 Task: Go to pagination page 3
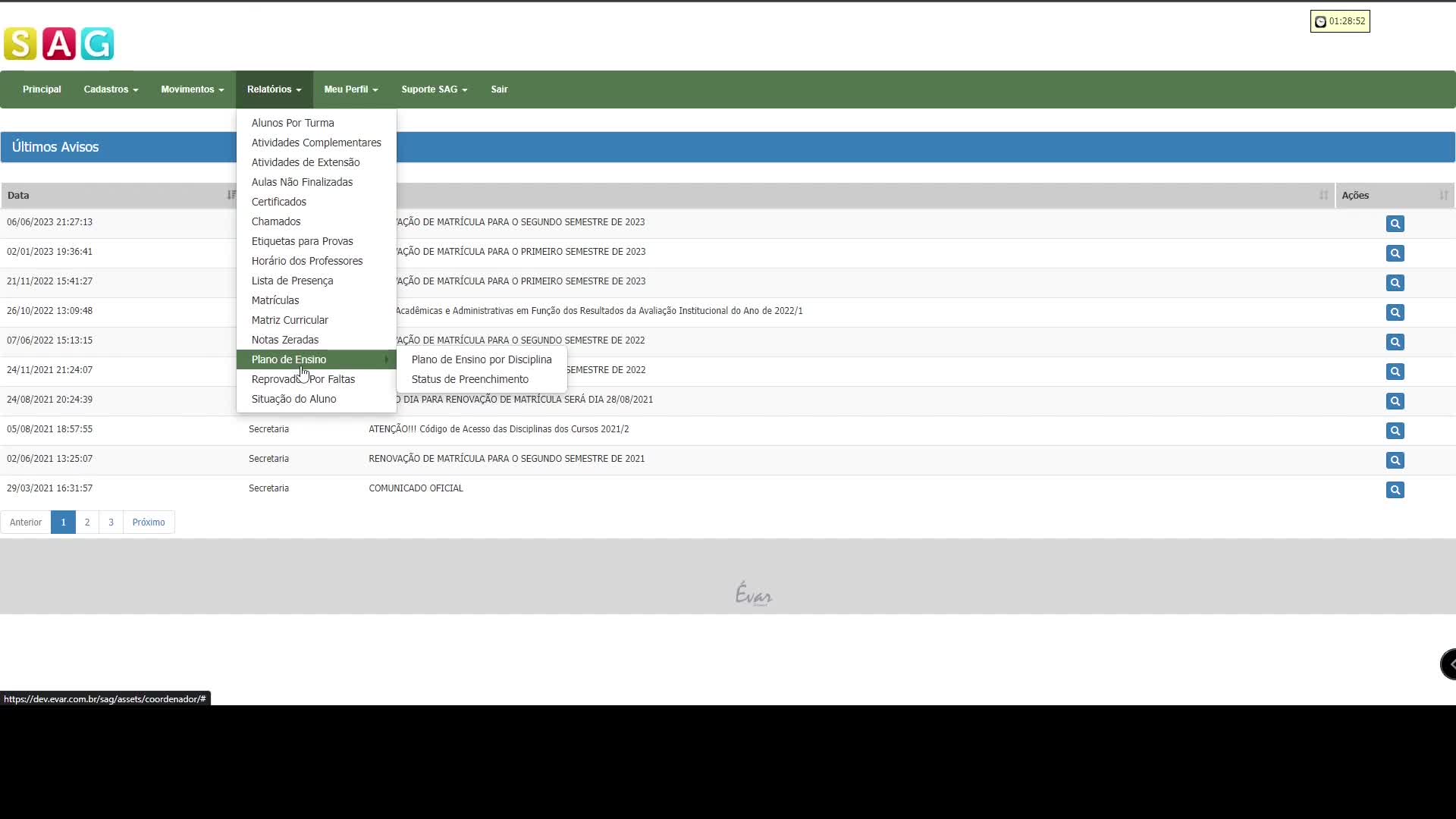111,522
